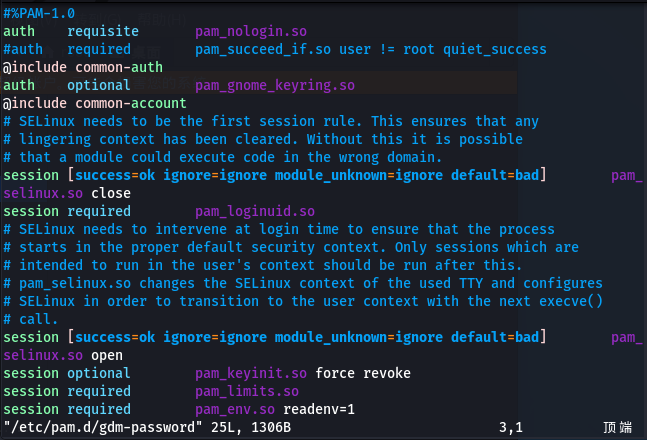The image size is (647, 440).
Task: Click the 3,1 cursor position indicator
Action: (511, 428)
